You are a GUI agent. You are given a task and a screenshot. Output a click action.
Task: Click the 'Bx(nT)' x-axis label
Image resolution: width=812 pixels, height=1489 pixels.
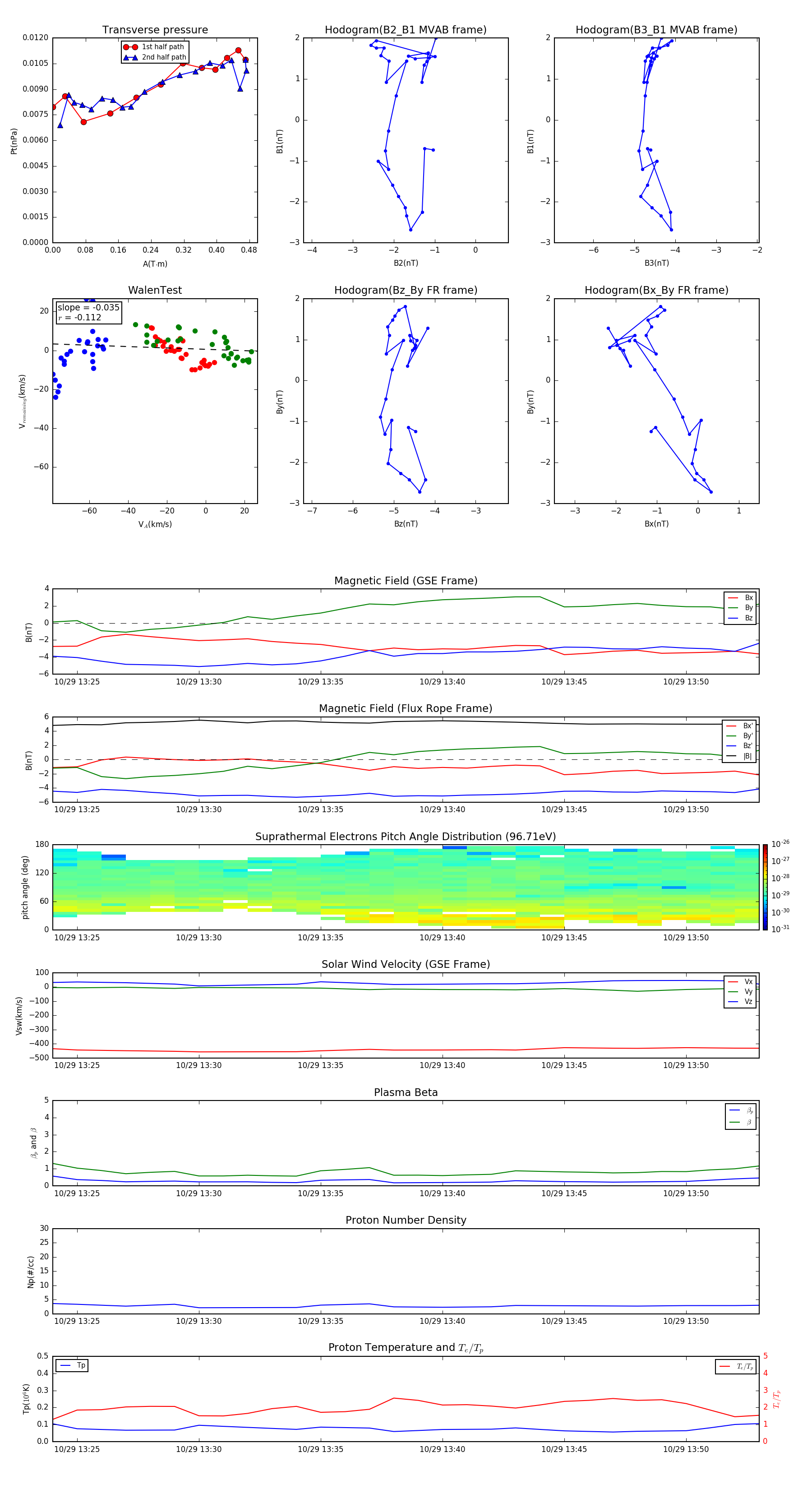(x=656, y=524)
